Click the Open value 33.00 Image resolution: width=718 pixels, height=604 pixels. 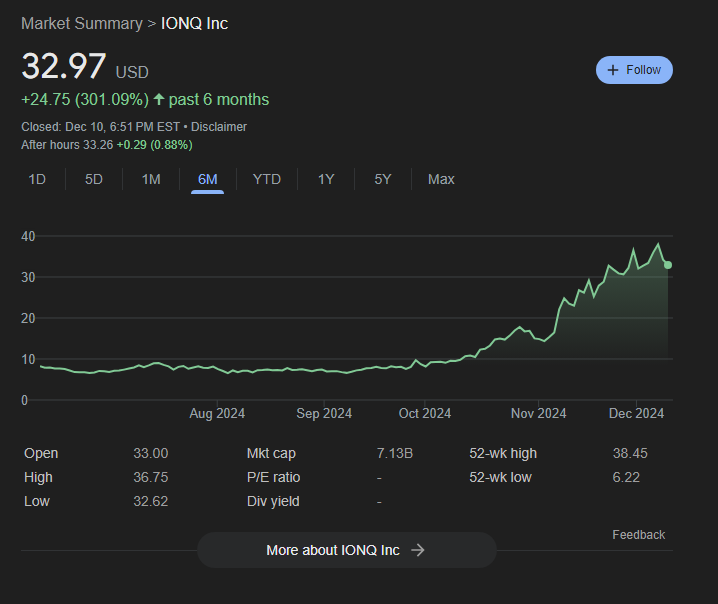click(151, 453)
